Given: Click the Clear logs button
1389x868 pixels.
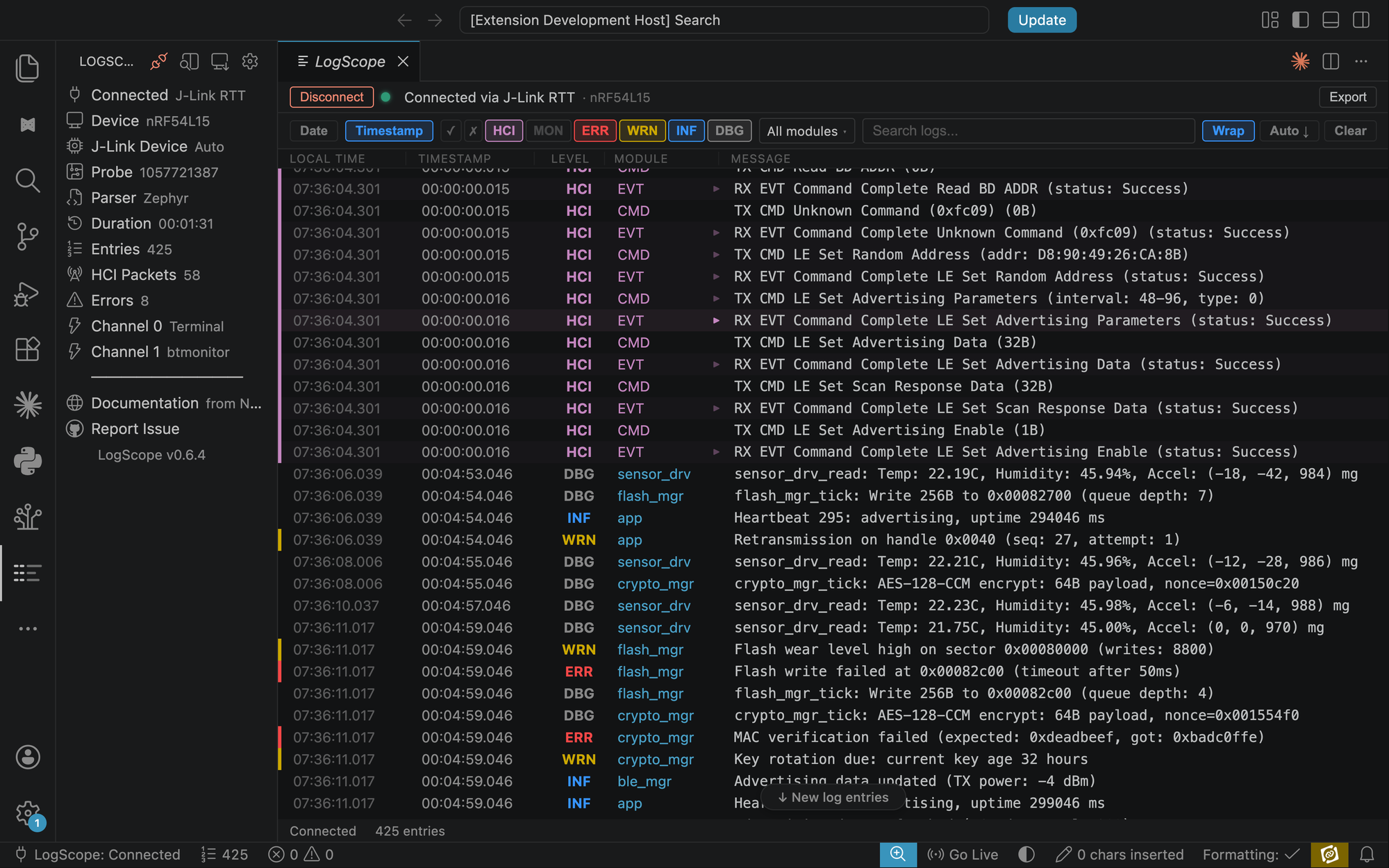Looking at the screenshot, I should (1349, 131).
